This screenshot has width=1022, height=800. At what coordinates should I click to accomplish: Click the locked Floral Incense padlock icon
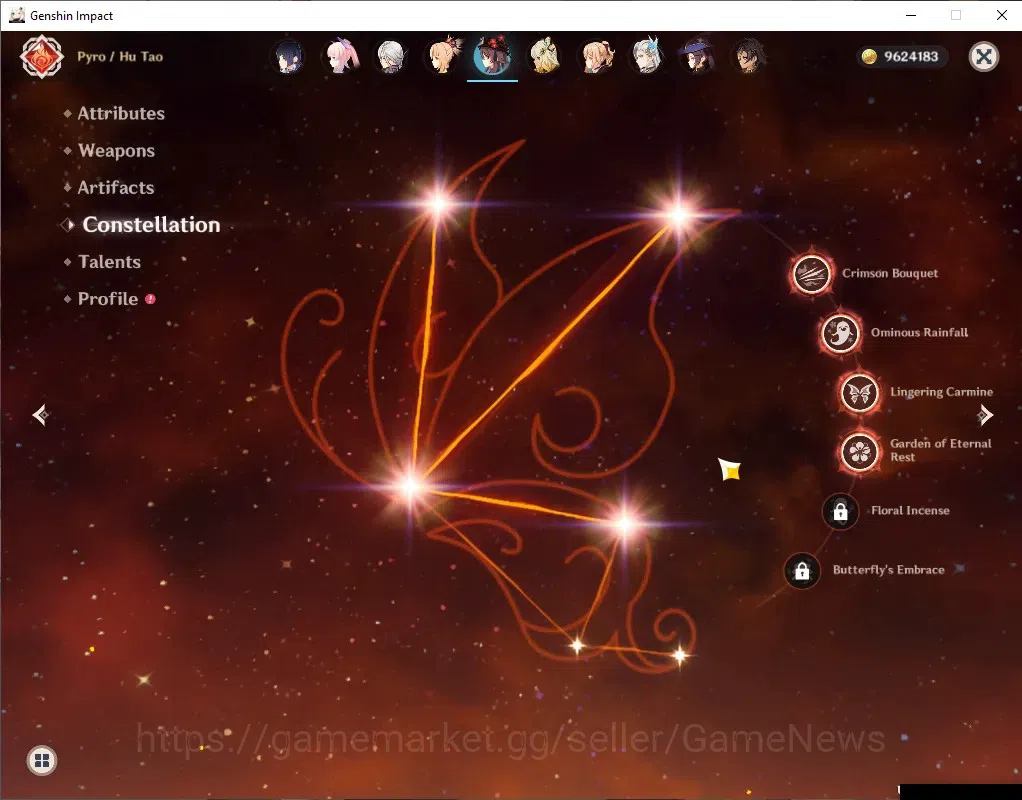coord(840,511)
